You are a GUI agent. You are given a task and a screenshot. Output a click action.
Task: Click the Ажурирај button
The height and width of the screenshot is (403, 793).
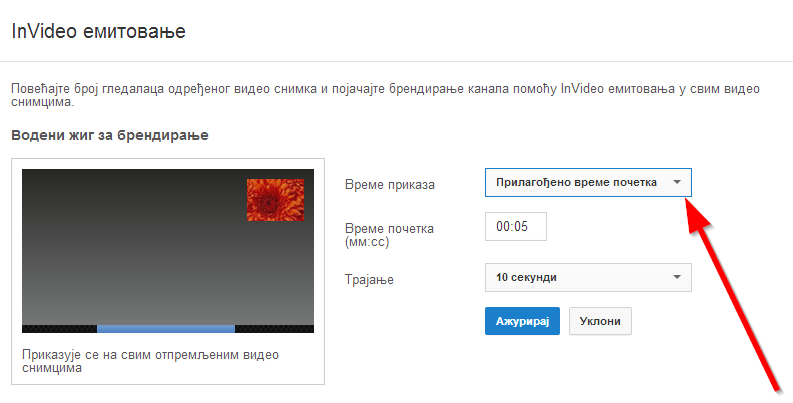pyautogui.click(x=522, y=321)
